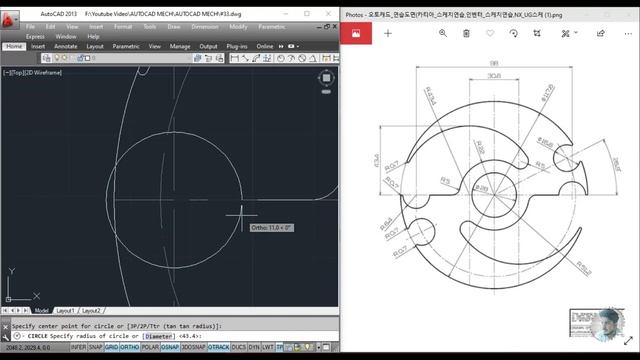Image resolution: width=640 pixels, height=360 pixels.
Task: Select the Diameter option in command line
Action: coord(158,336)
